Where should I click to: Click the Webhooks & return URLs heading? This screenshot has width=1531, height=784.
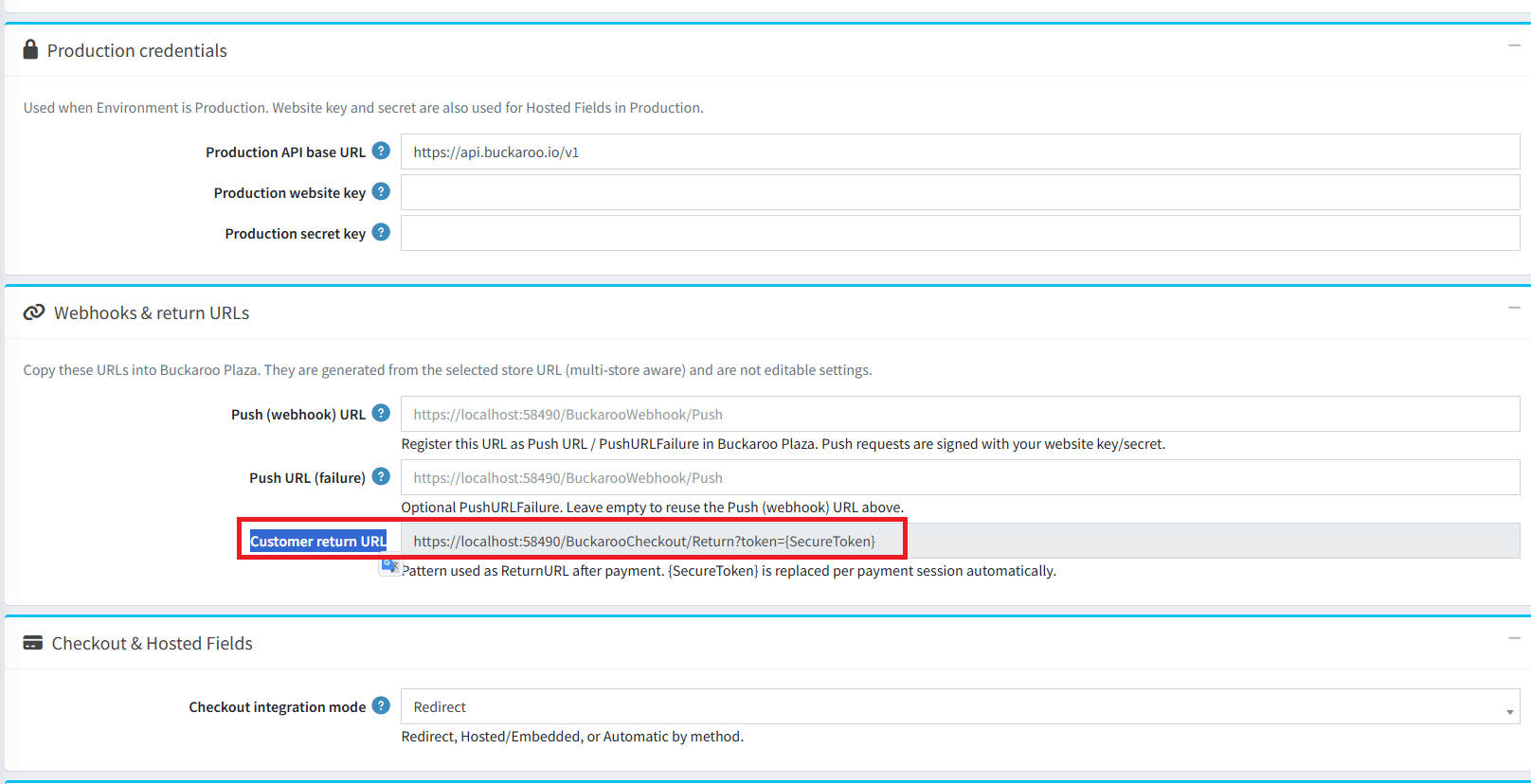152,312
